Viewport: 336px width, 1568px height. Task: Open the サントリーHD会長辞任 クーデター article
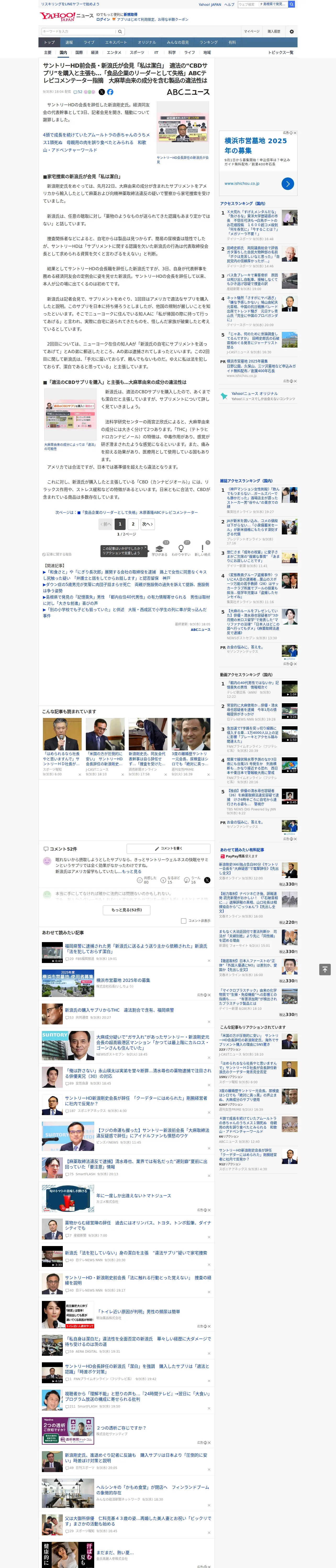(x=136, y=1101)
